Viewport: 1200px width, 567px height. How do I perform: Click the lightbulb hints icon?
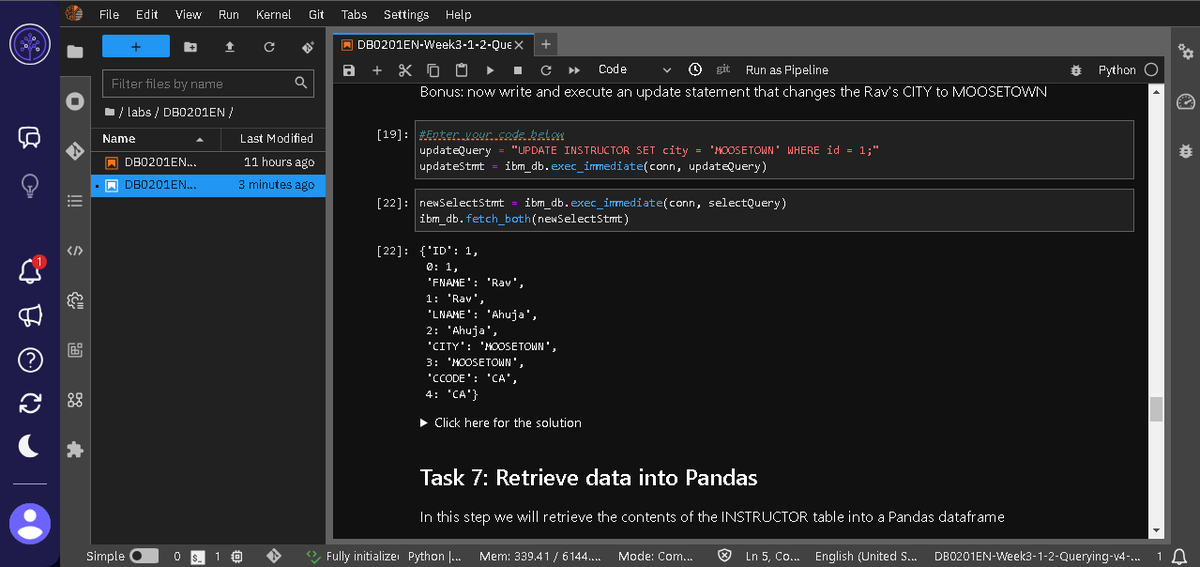pyautogui.click(x=30, y=184)
